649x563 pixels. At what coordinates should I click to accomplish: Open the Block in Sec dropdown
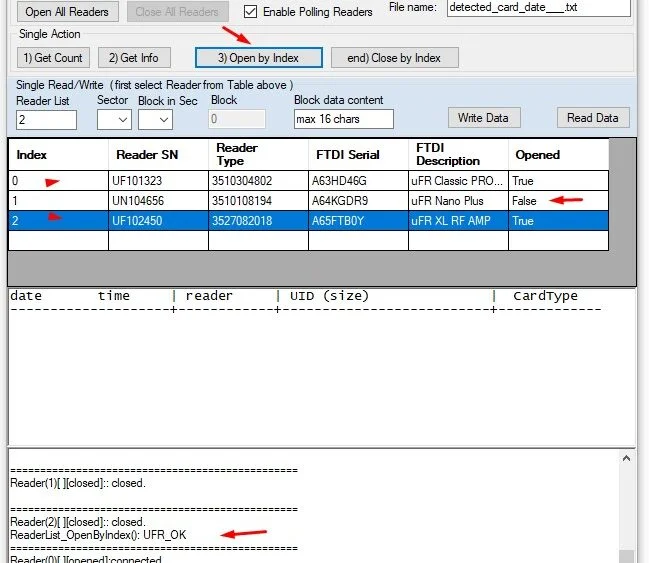[155, 120]
